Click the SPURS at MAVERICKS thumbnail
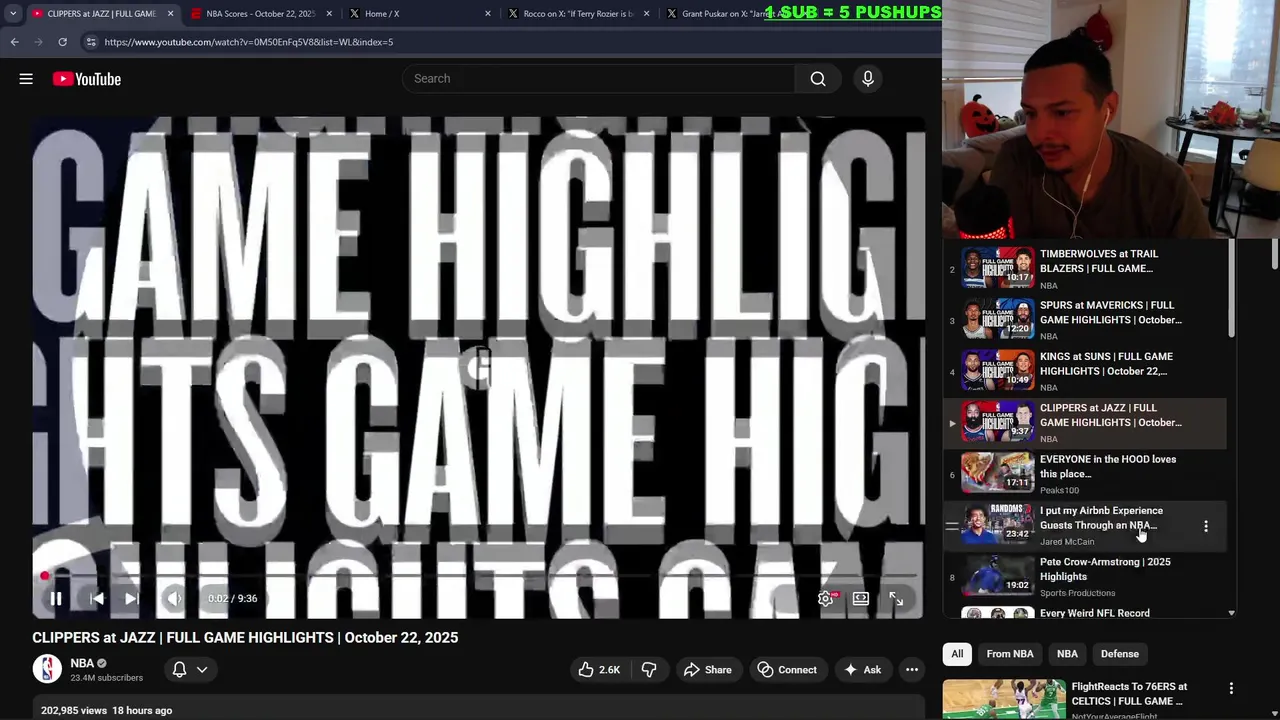 coord(998,320)
